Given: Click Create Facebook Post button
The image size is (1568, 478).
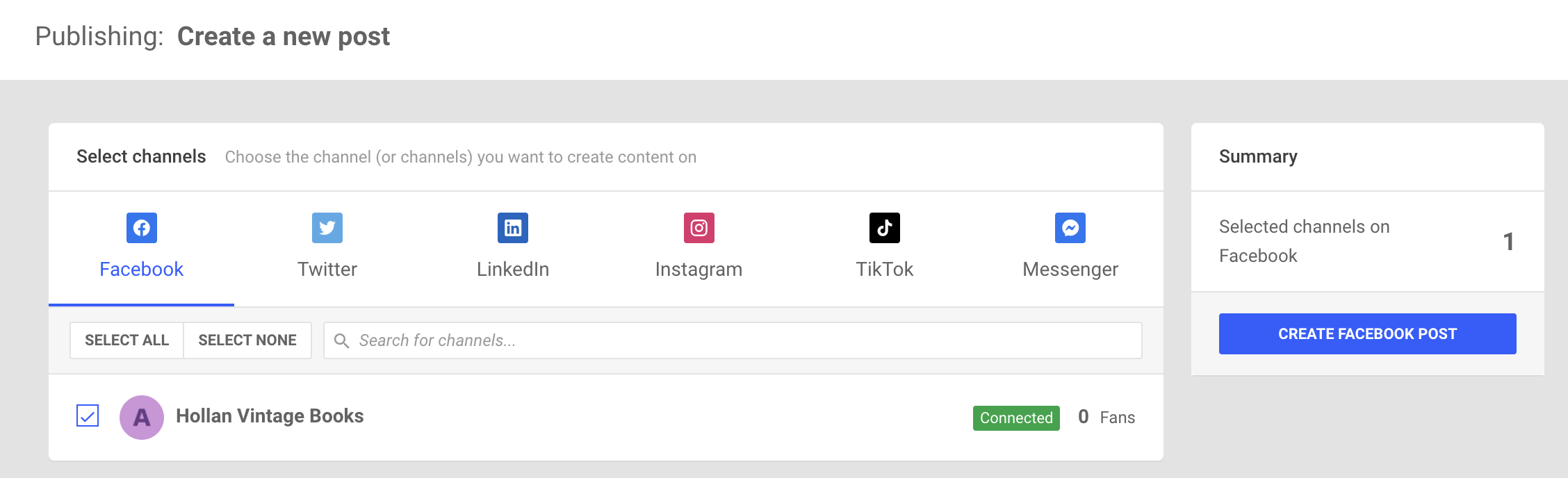Looking at the screenshot, I should point(1367,333).
